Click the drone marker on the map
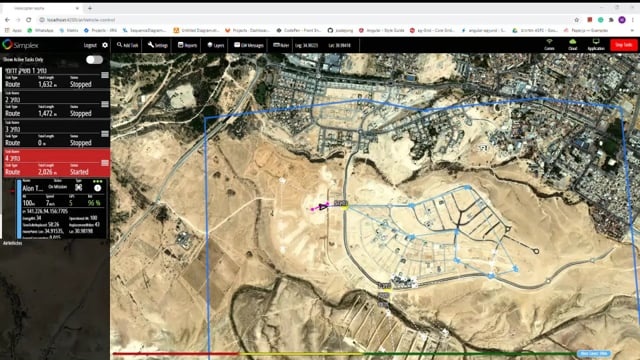640x360 pixels. (323, 207)
